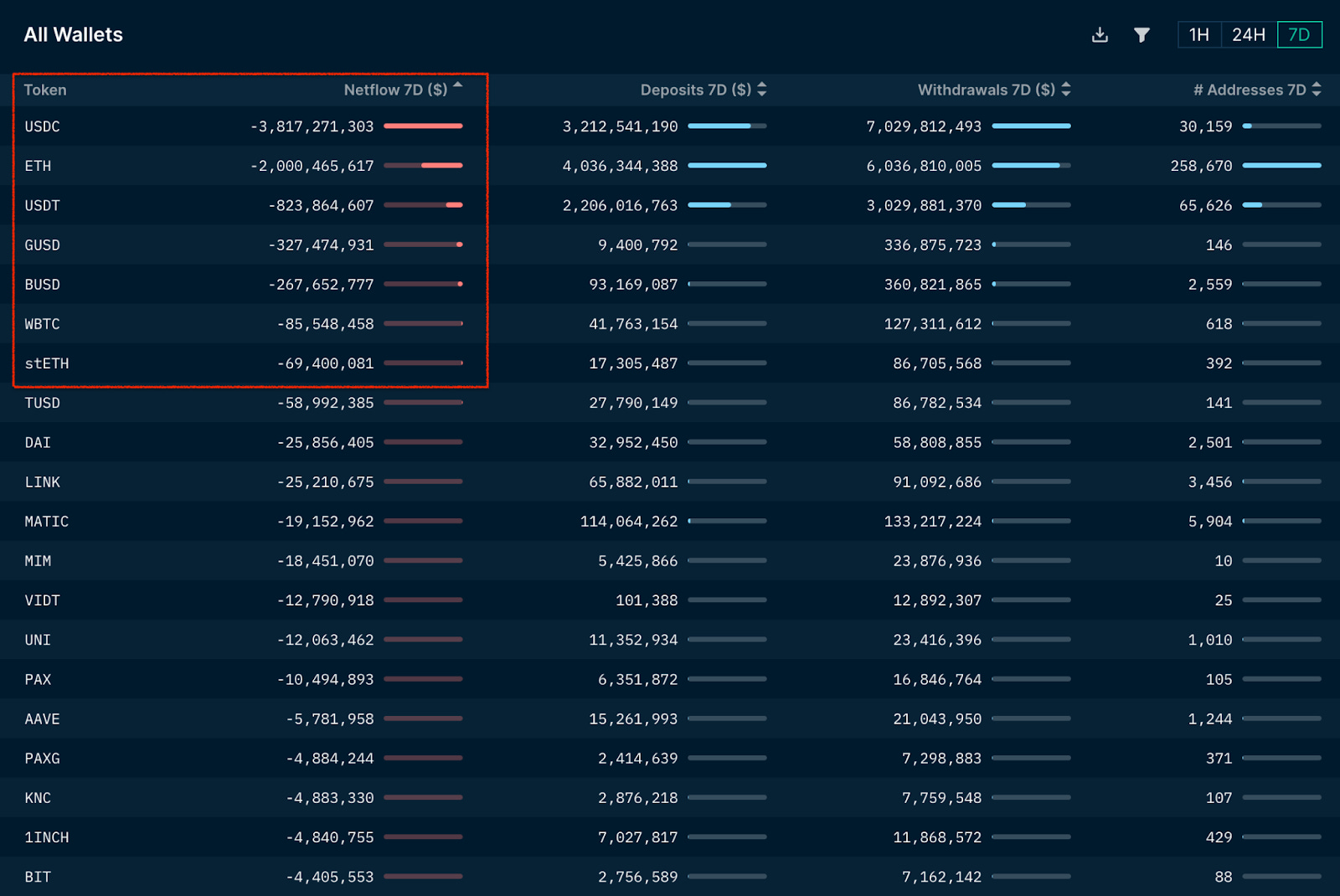
Task: Click ETH netflow value -2,000,465,617
Action: pos(312,166)
